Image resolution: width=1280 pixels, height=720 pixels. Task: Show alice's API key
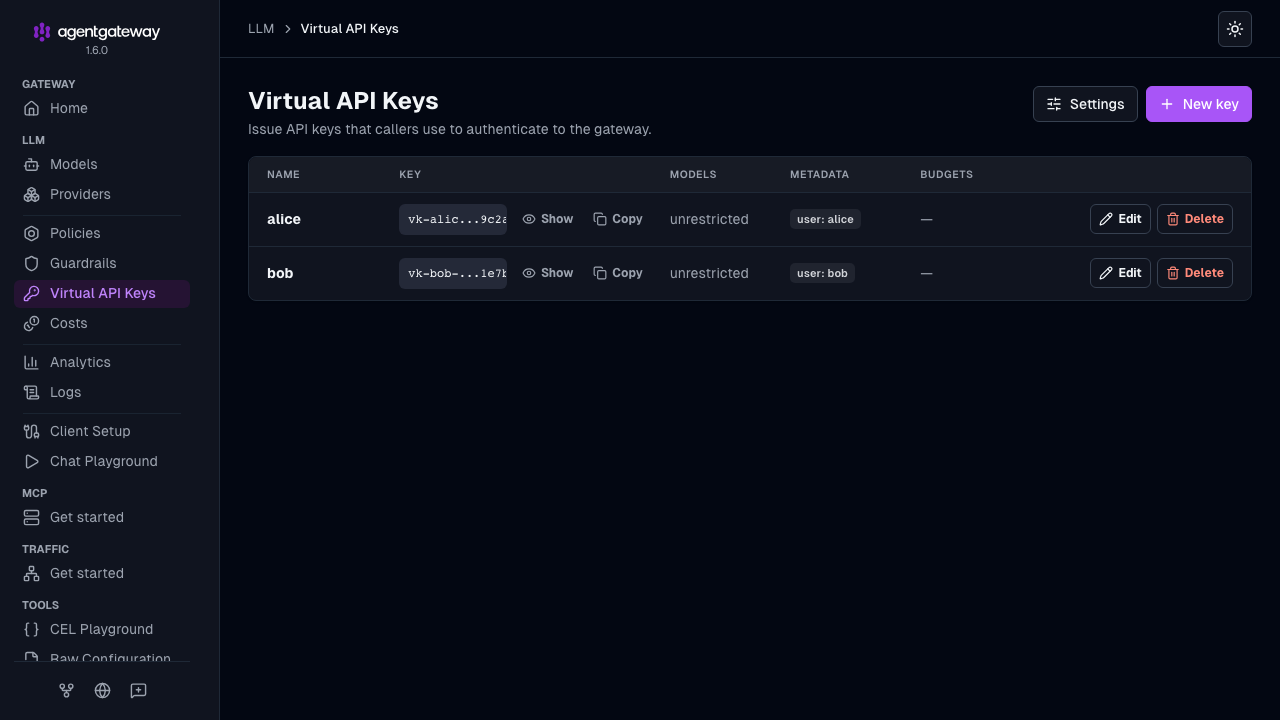[548, 219]
